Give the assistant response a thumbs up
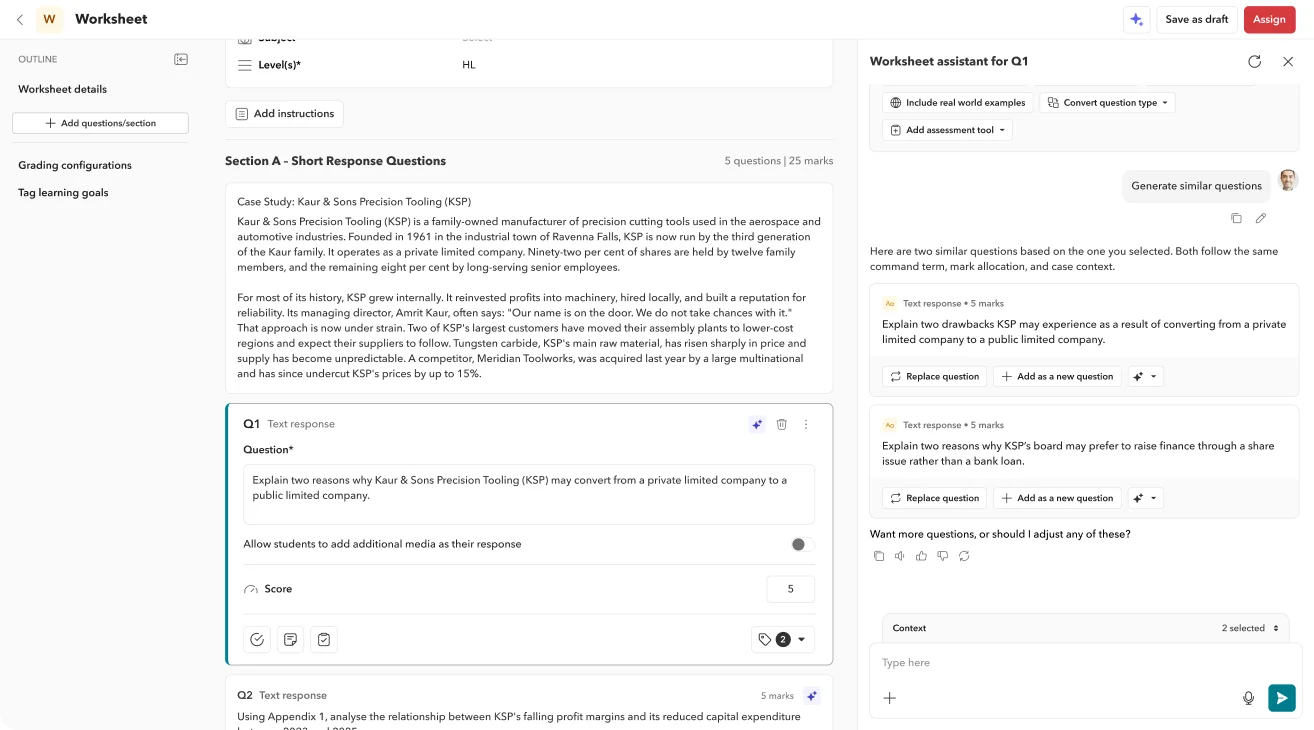1314x730 pixels. pos(921,556)
